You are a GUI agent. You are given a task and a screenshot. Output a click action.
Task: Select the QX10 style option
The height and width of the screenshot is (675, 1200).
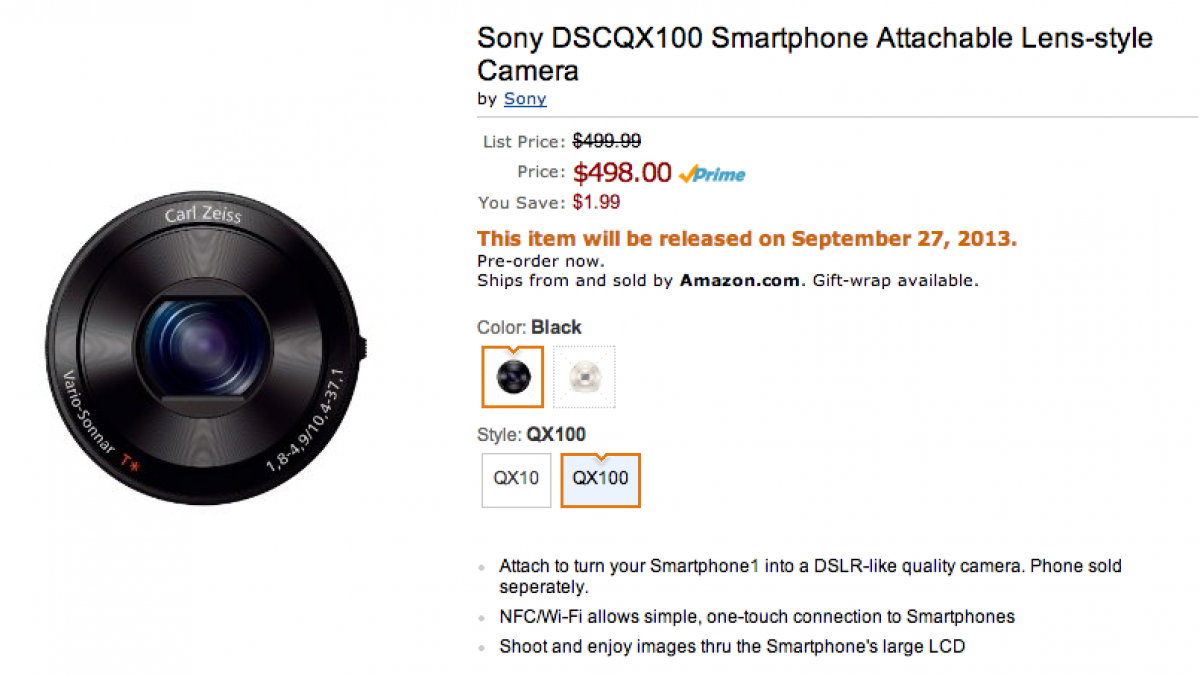516,479
